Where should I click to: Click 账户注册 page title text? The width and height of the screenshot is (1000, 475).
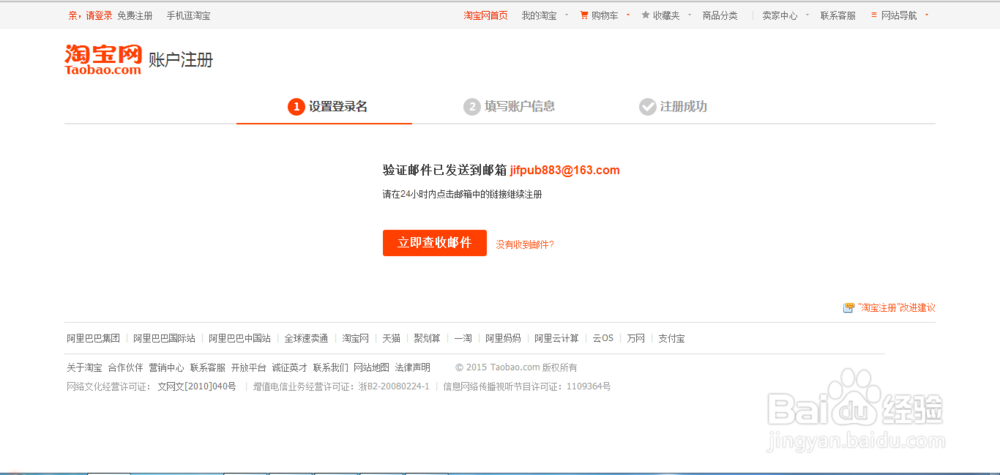click(x=180, y=61)
